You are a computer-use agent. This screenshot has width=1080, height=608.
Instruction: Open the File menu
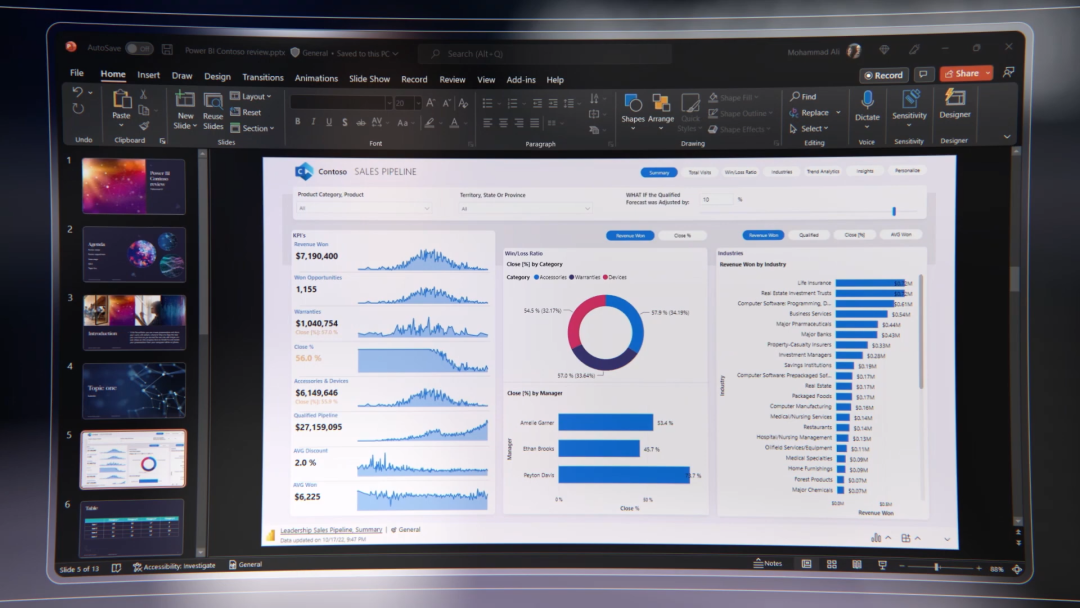click(76, 73)
